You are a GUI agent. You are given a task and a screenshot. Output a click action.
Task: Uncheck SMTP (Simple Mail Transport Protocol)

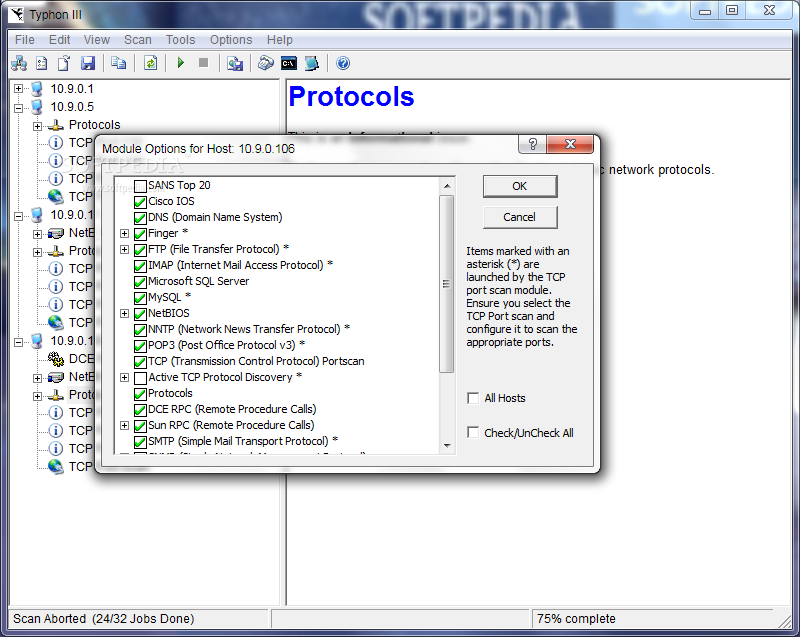(x=140, y=442)
